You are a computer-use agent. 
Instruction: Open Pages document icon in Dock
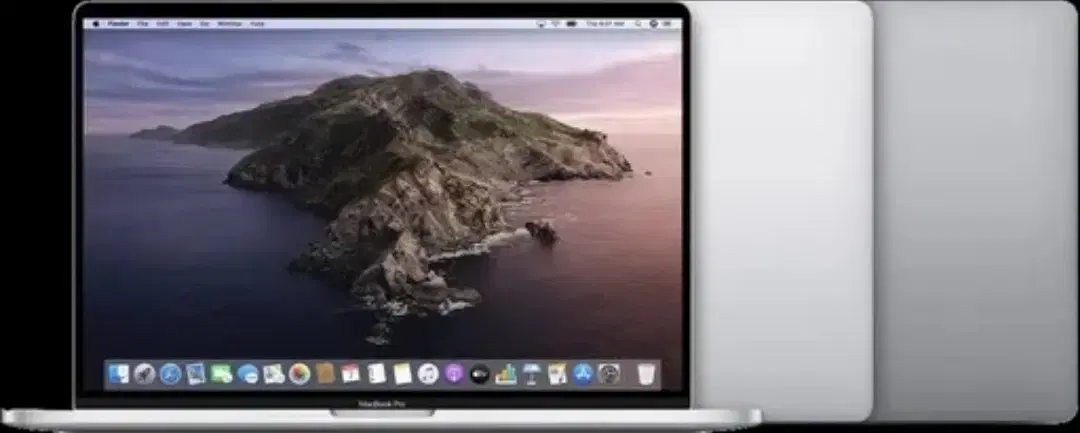tap(557, 374)
